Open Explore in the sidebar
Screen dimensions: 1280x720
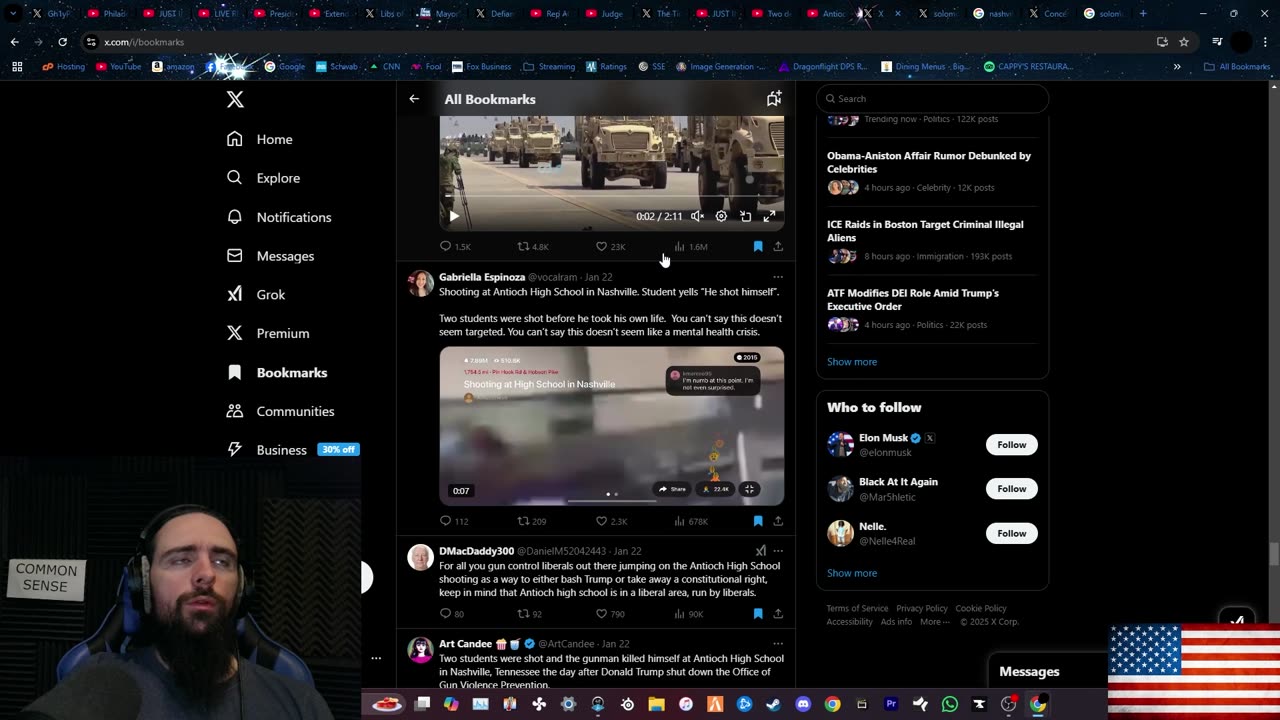(264, 178)
